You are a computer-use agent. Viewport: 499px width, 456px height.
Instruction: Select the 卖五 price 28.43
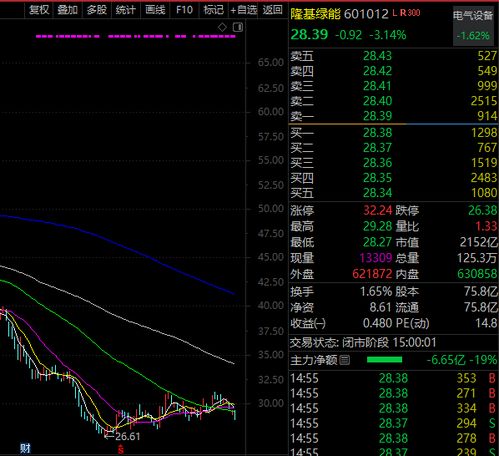pos(377,56)
